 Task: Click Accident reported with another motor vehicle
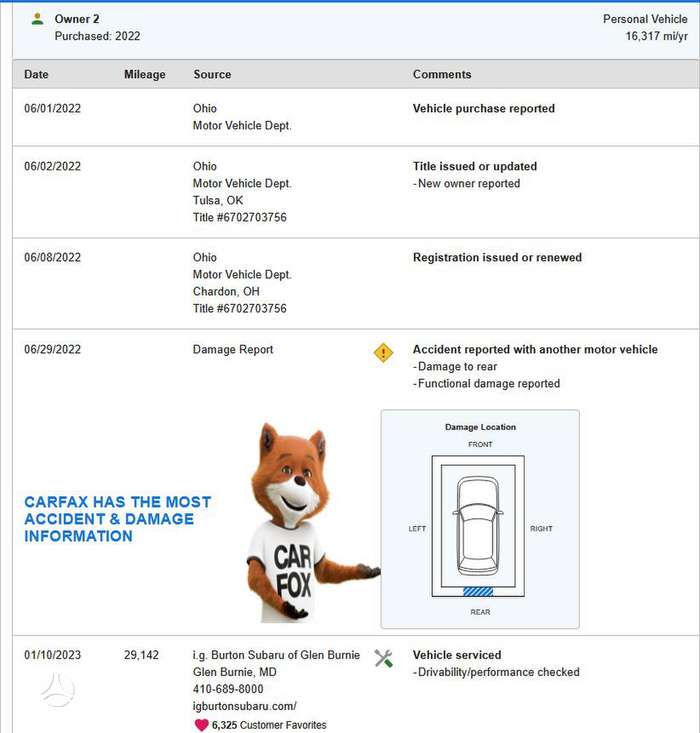pos(535,350)
